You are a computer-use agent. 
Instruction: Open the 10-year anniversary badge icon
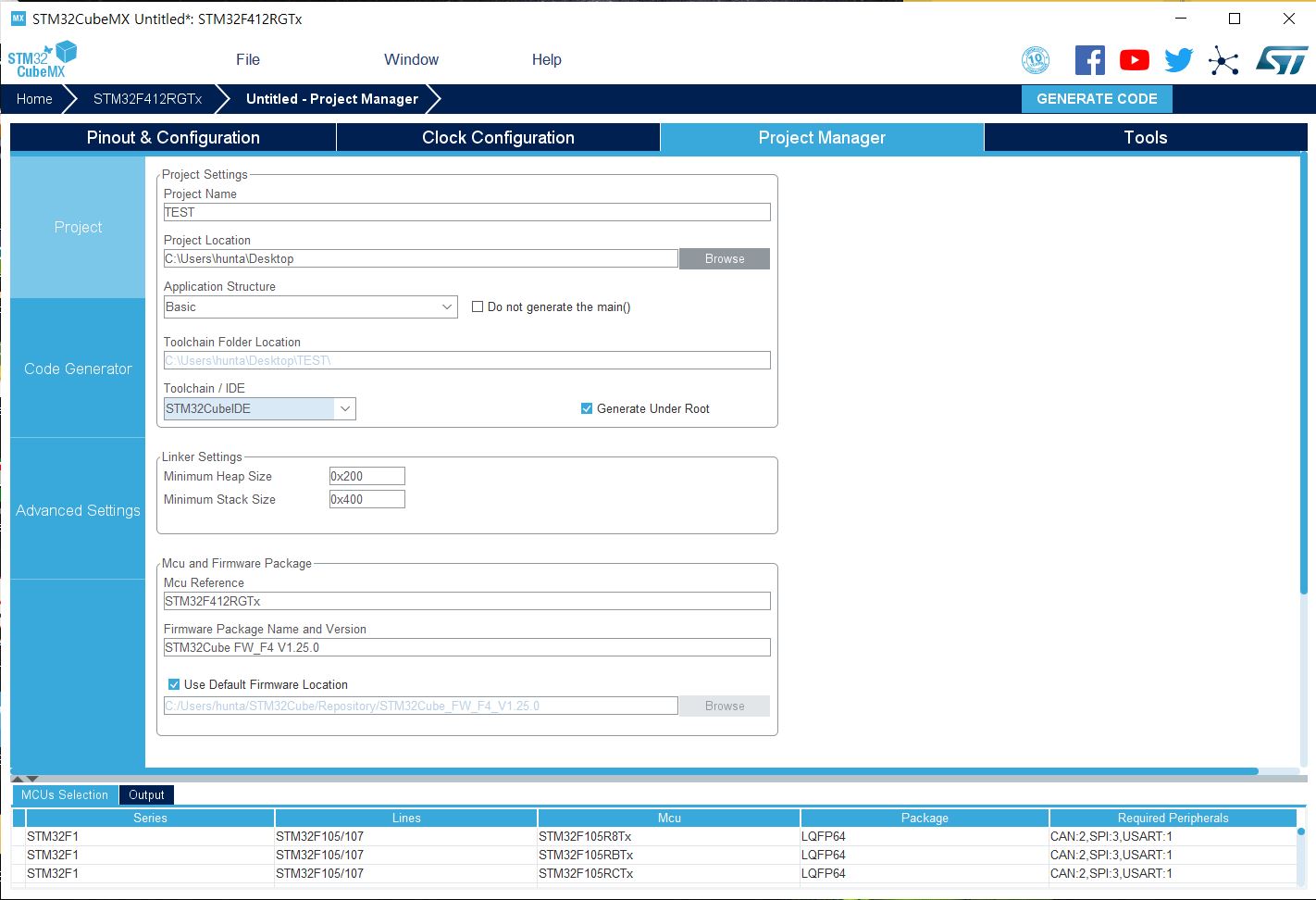1036,60
